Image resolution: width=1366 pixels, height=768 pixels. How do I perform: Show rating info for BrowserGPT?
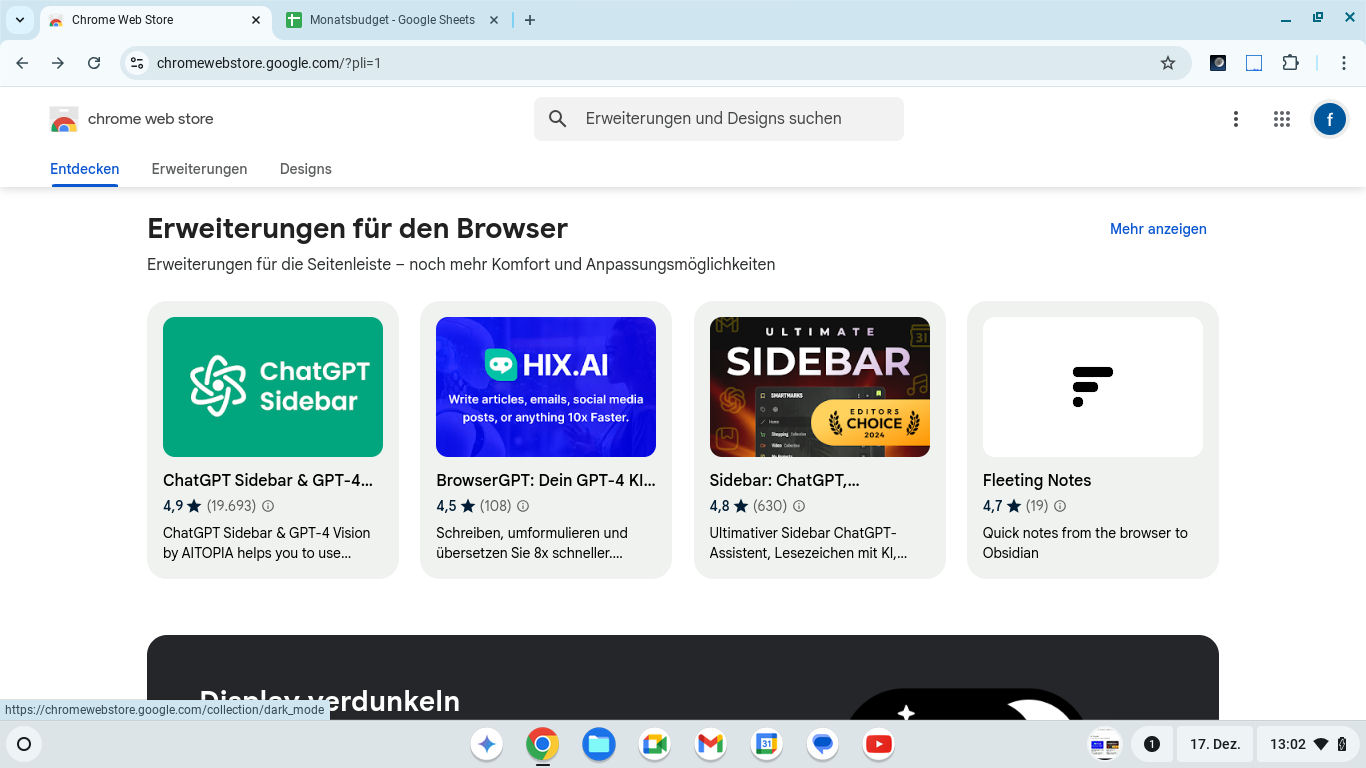point(523,506)
